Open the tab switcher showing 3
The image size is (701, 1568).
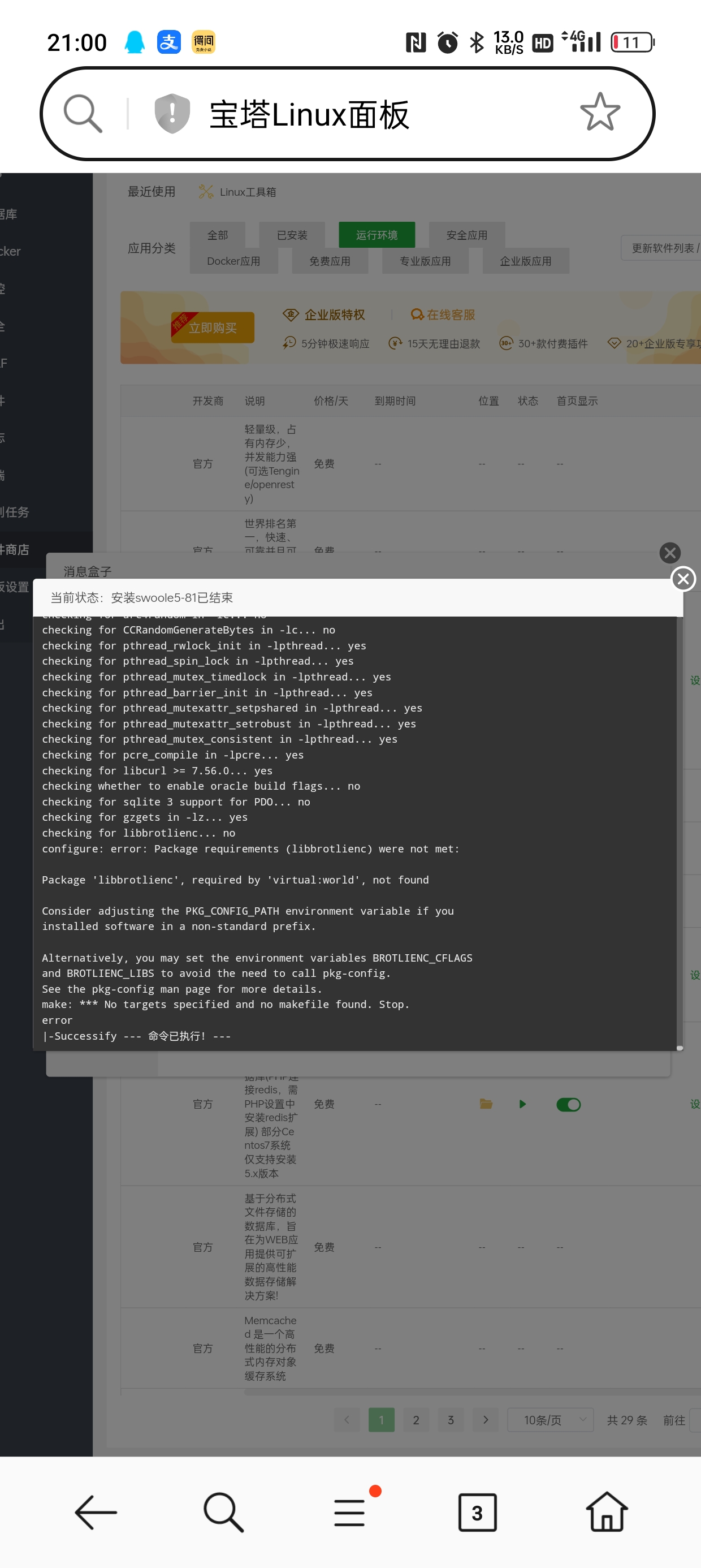477,1512
